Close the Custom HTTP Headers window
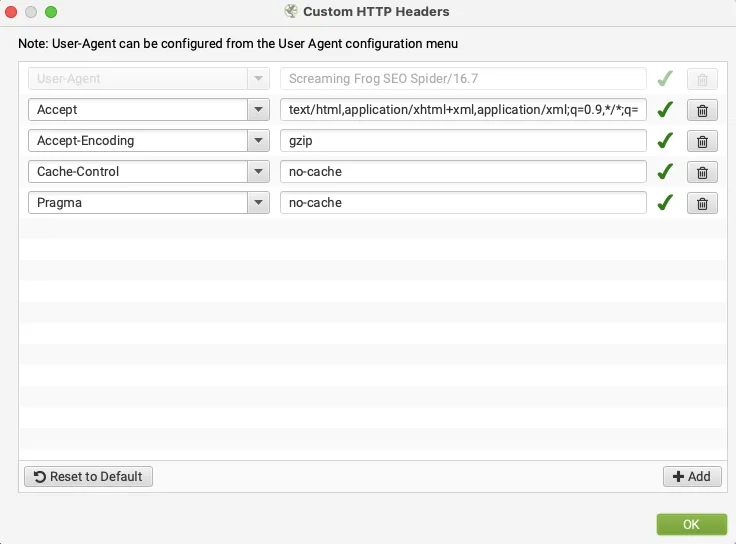This screenshot has width=736, height=544. point(11,12)
